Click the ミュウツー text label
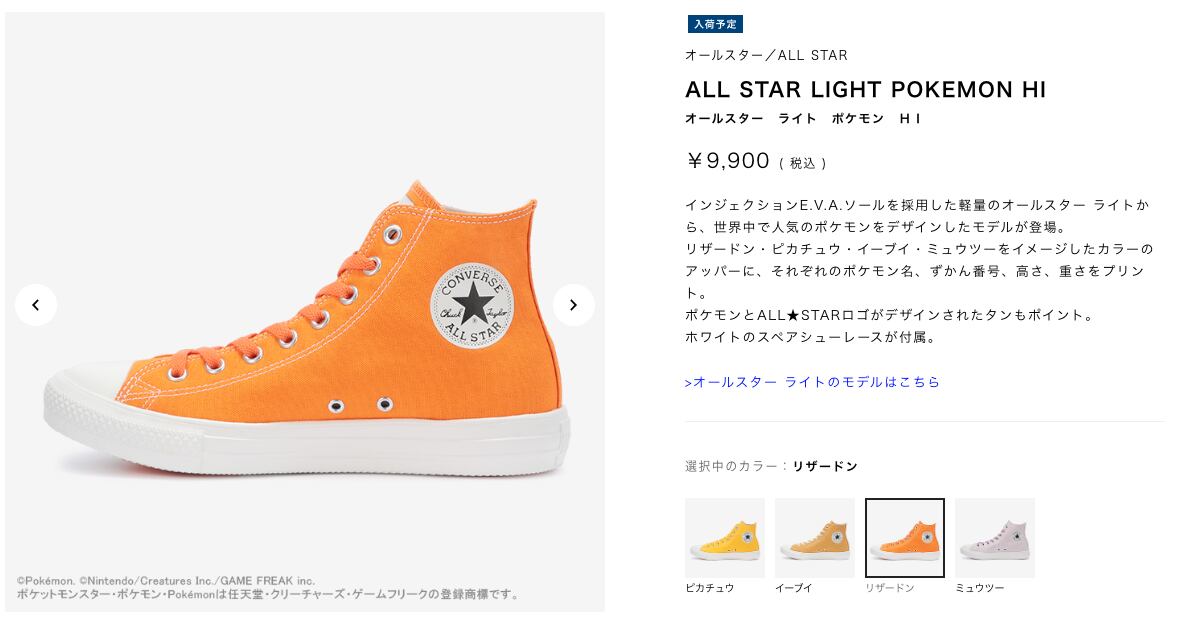Viewport: 1181px width, 621px height. tap(984, 588)
